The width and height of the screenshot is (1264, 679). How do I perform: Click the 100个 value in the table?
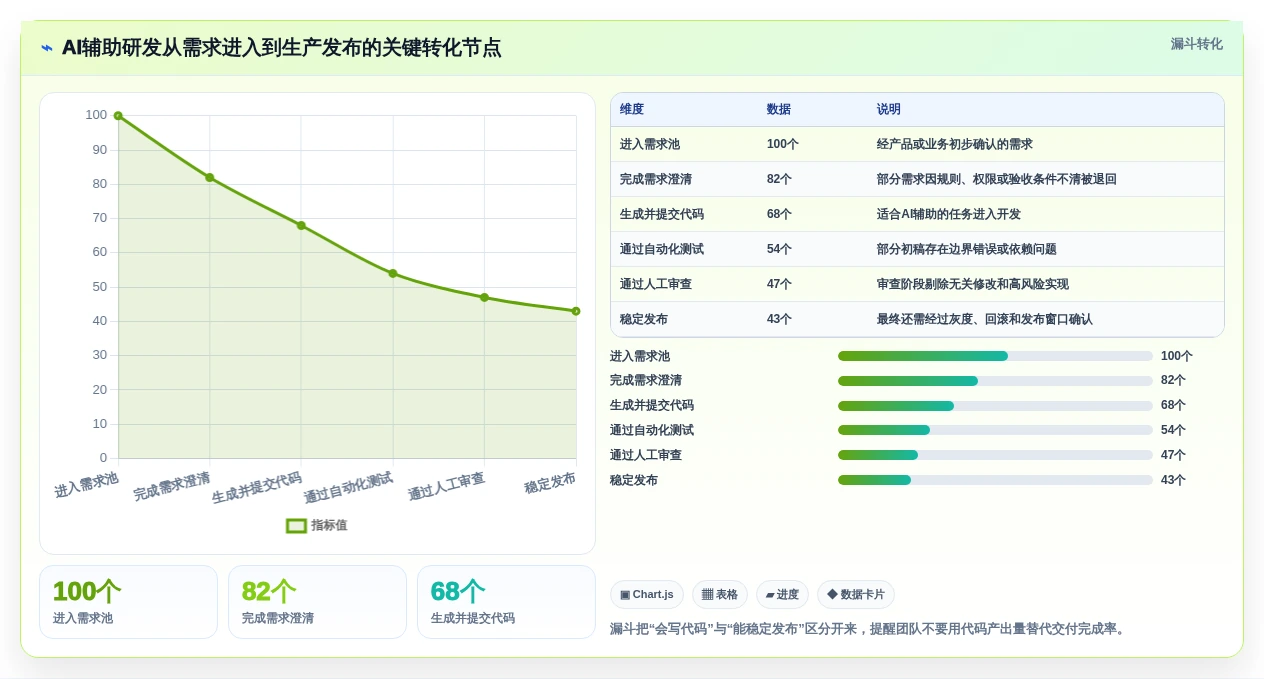[783, 144]
